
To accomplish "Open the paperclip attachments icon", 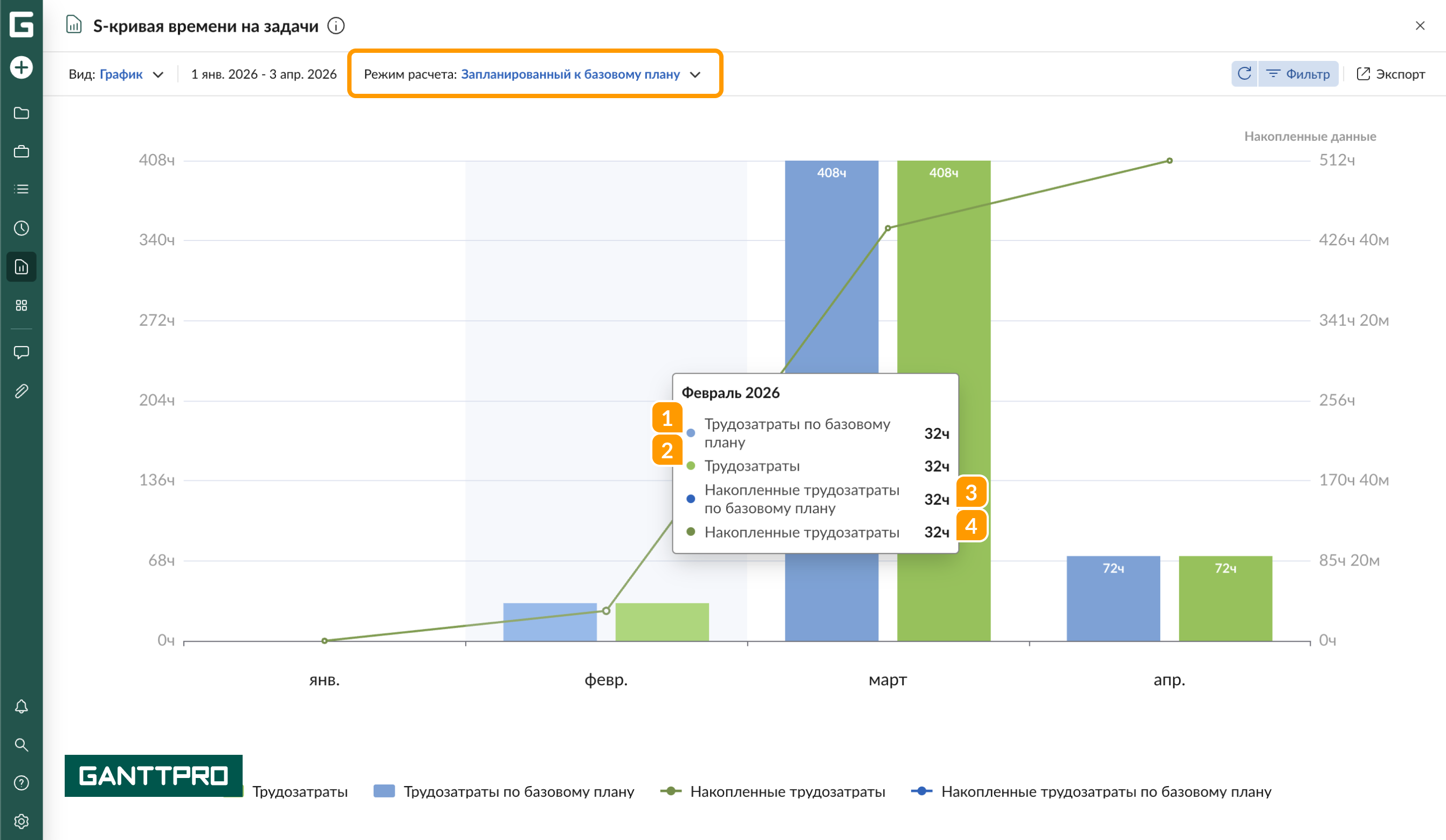I will [x=21, y=391].
